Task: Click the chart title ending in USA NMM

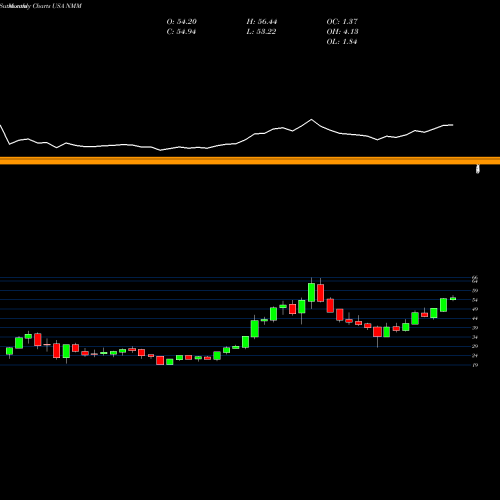Action: point(41,6)
